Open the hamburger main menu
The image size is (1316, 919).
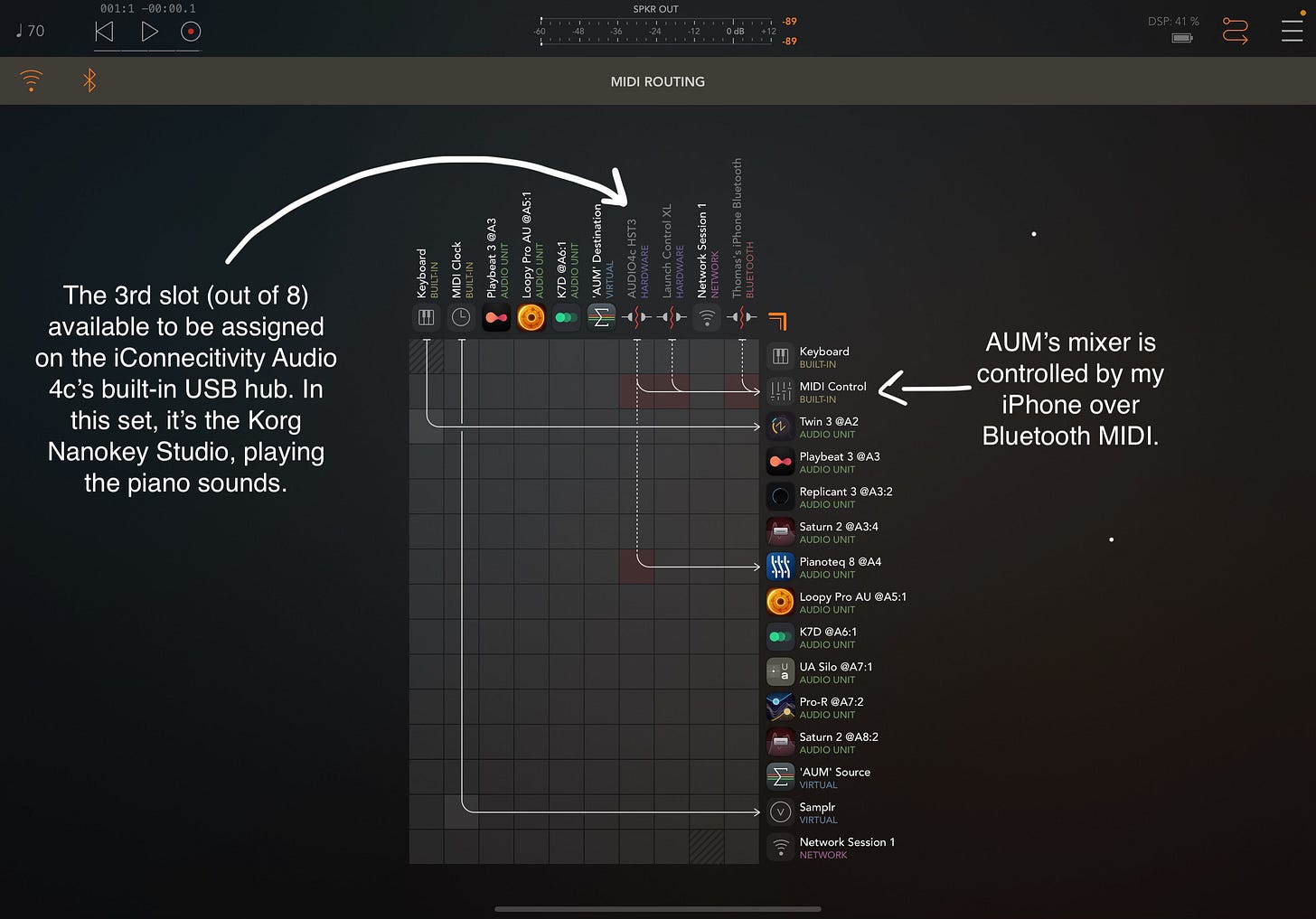(x=1292, y=31)
